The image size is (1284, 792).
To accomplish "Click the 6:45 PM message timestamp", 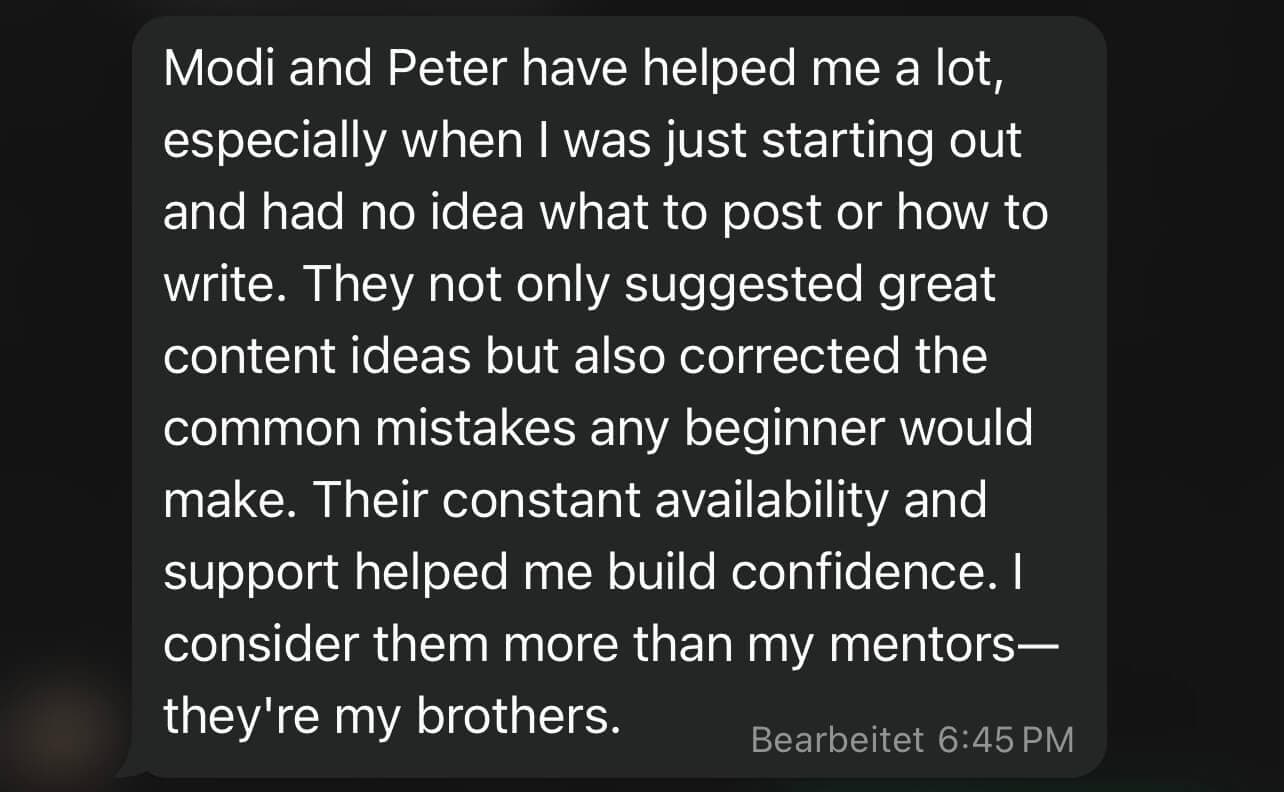I will [1006, 739].
